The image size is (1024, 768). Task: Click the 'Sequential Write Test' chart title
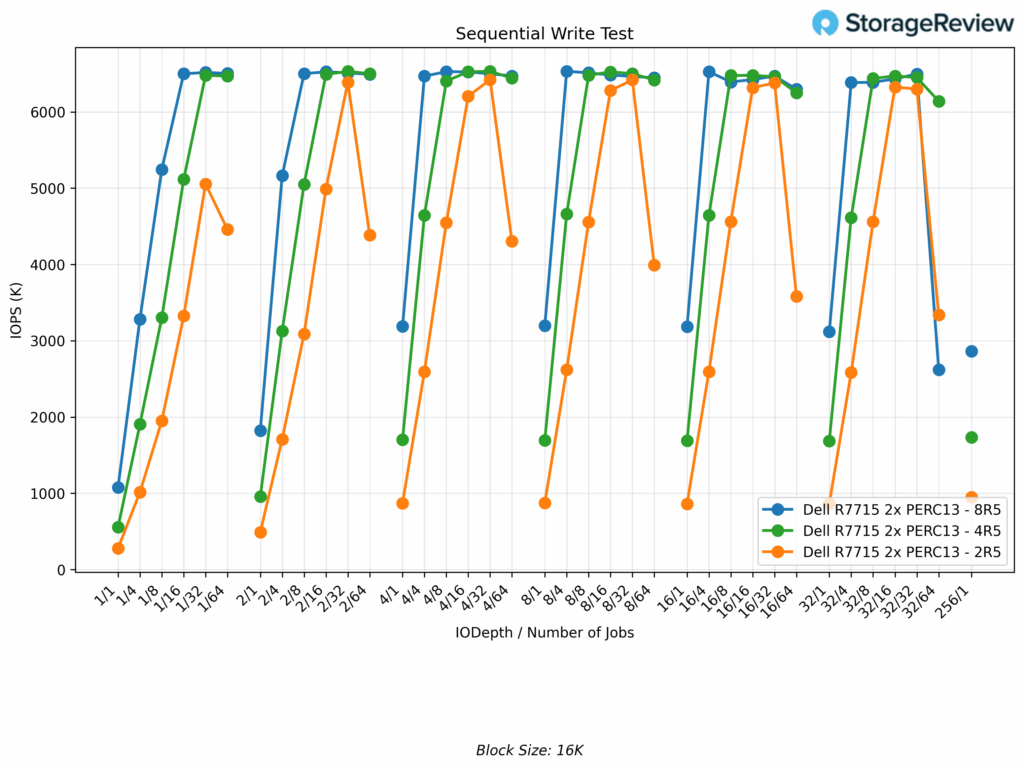[x=544, y=34]
